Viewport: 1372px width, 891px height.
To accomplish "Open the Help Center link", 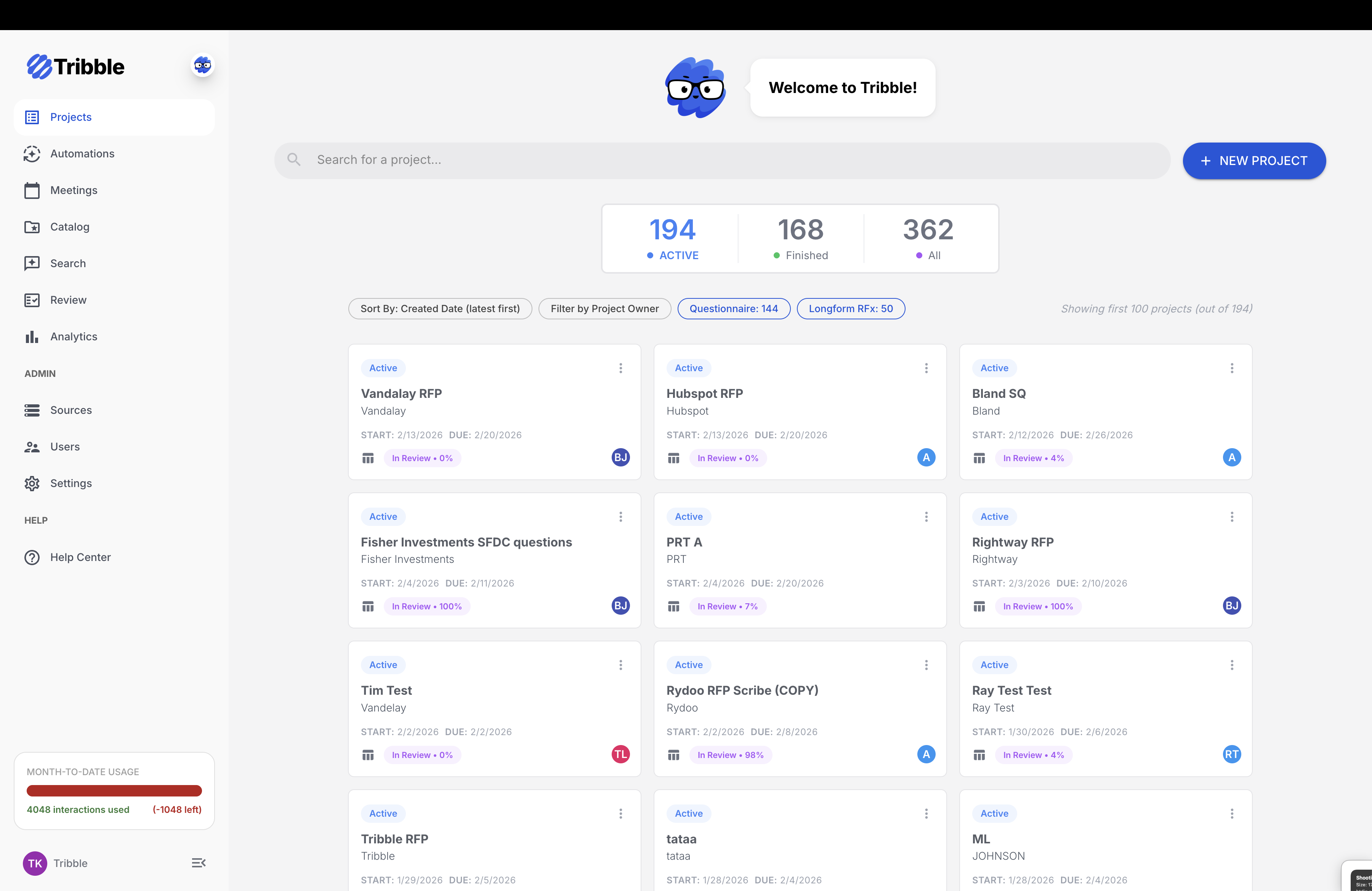I will tap(80, 557).
